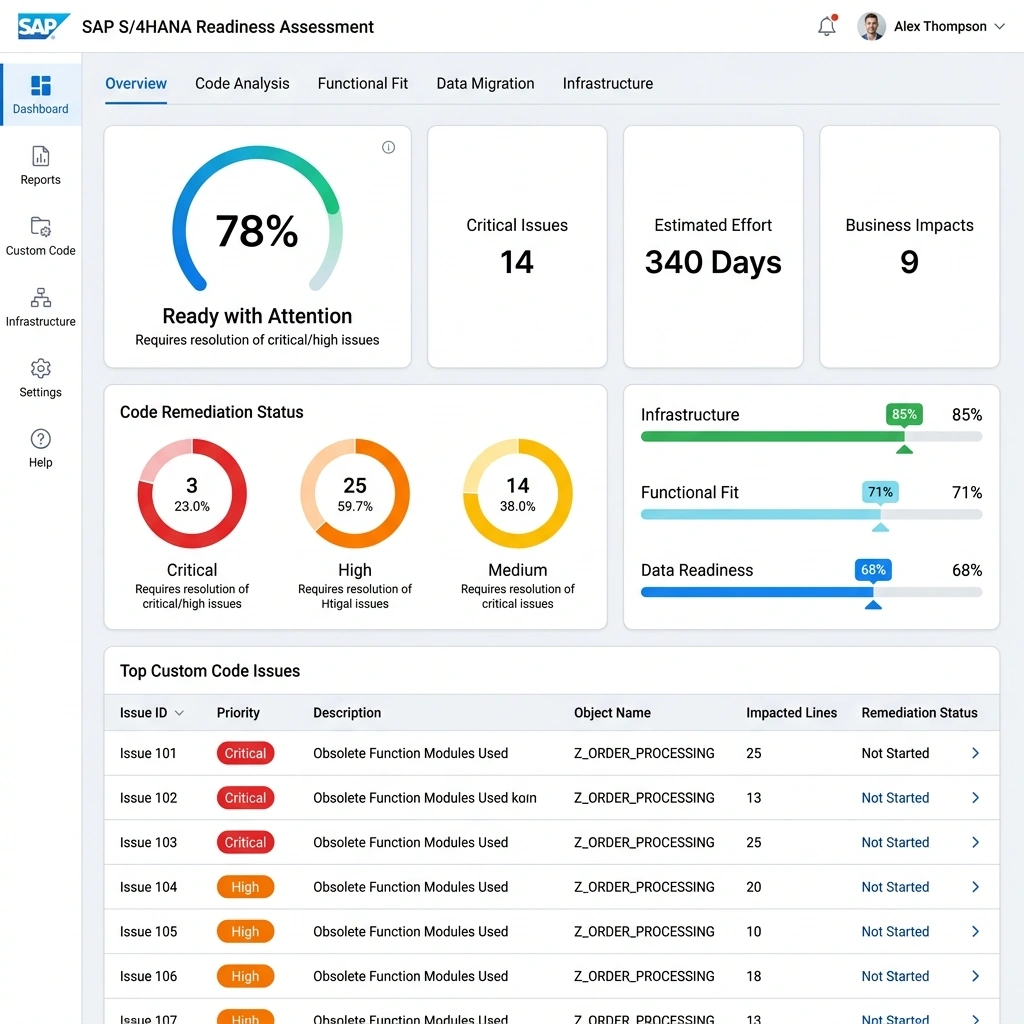Switch to the Data Migration tab
The image size is (1024, 1024).
485,84
